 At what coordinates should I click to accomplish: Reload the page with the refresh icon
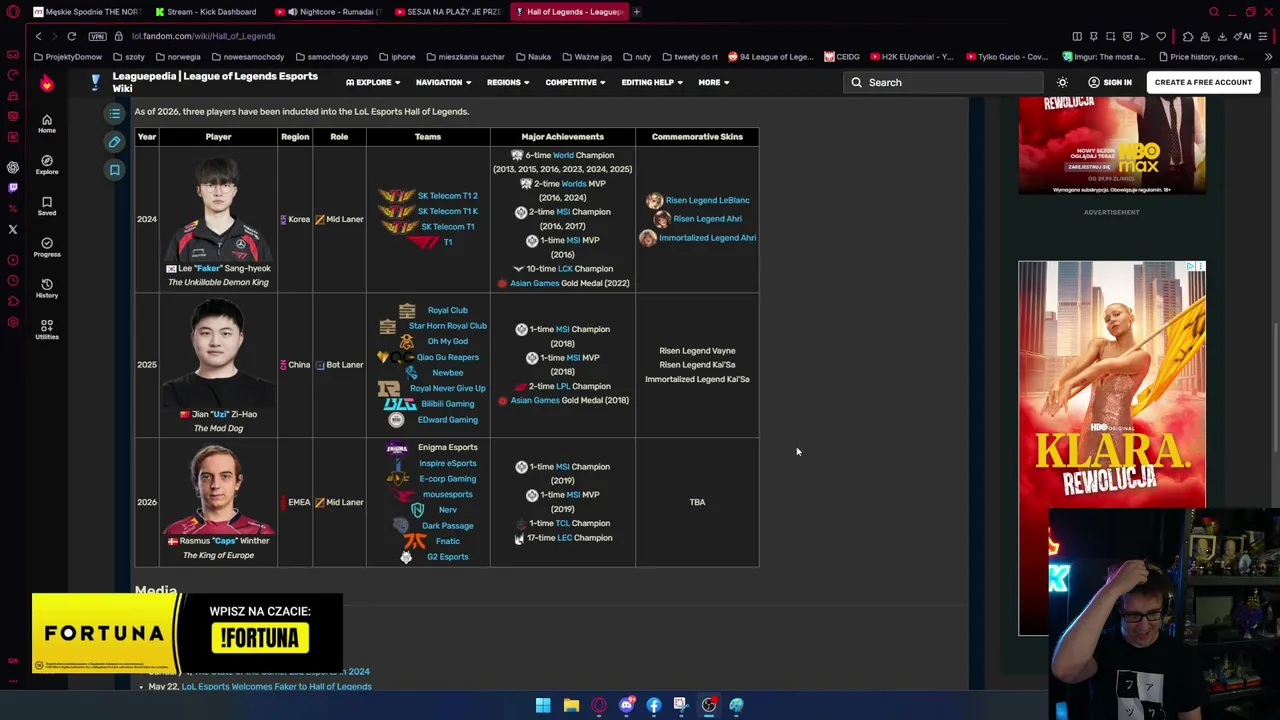click(x=72, y=36)
